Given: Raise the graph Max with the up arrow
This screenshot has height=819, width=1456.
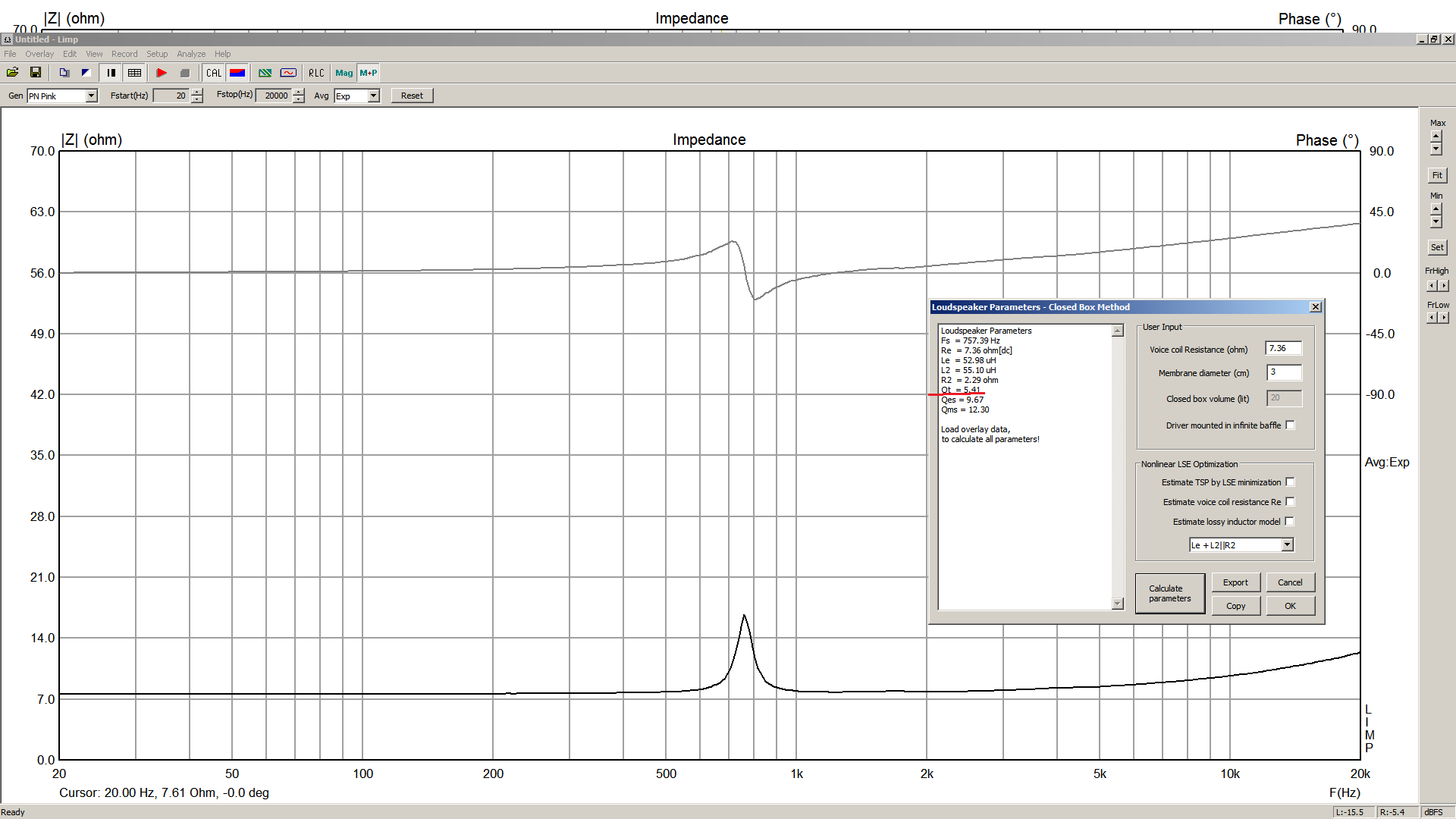Looking at the screenshot, I should click(x=1436, y=136).
